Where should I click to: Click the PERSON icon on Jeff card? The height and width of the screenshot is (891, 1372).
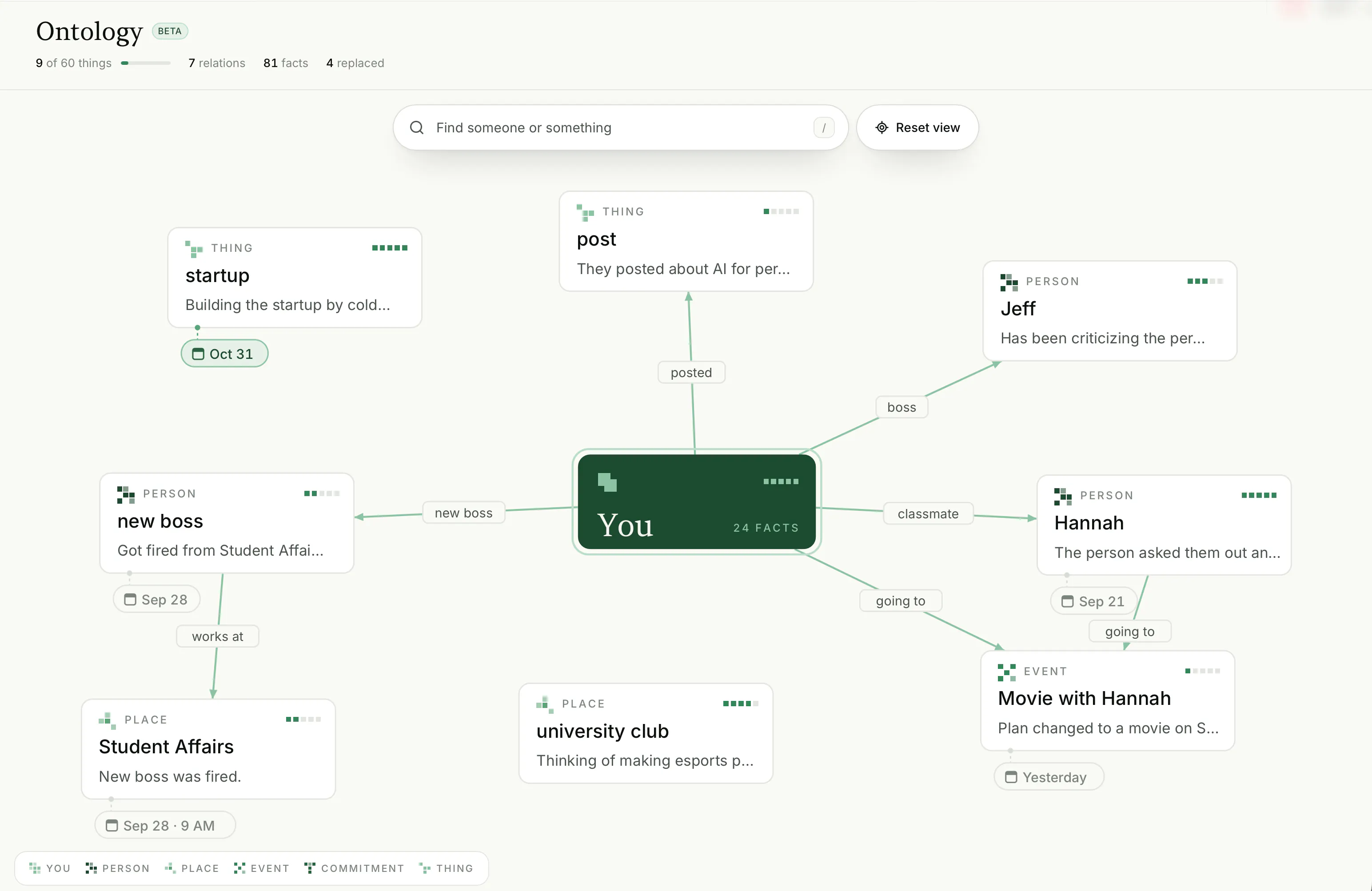[x=1009, y=282]
